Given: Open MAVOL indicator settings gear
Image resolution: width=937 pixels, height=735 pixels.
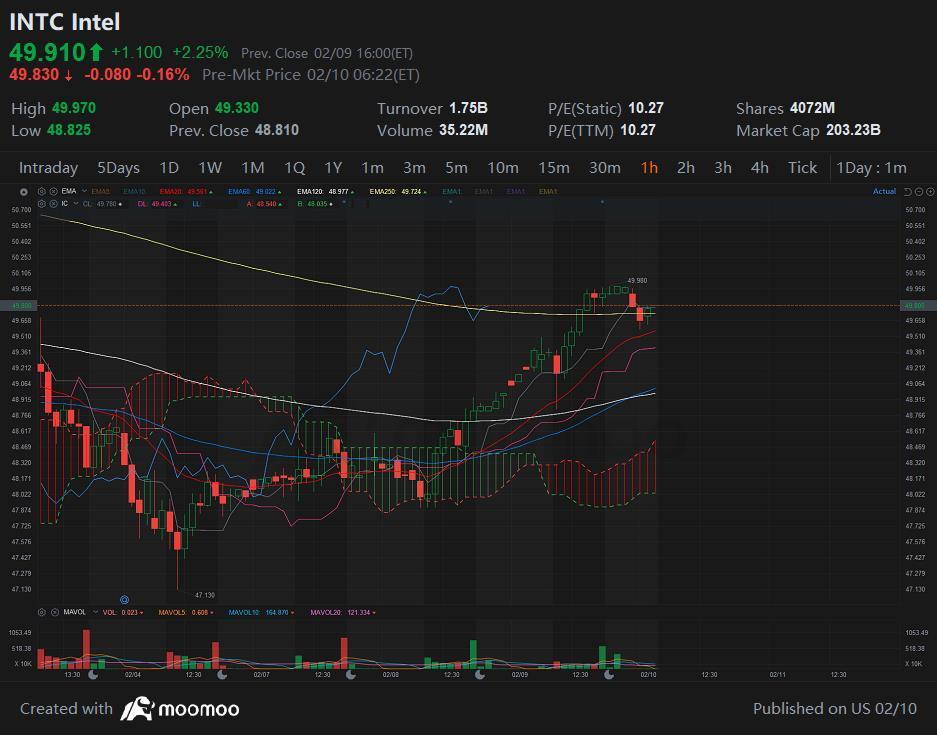Looking at the screenshot, I should coord(42,612).
